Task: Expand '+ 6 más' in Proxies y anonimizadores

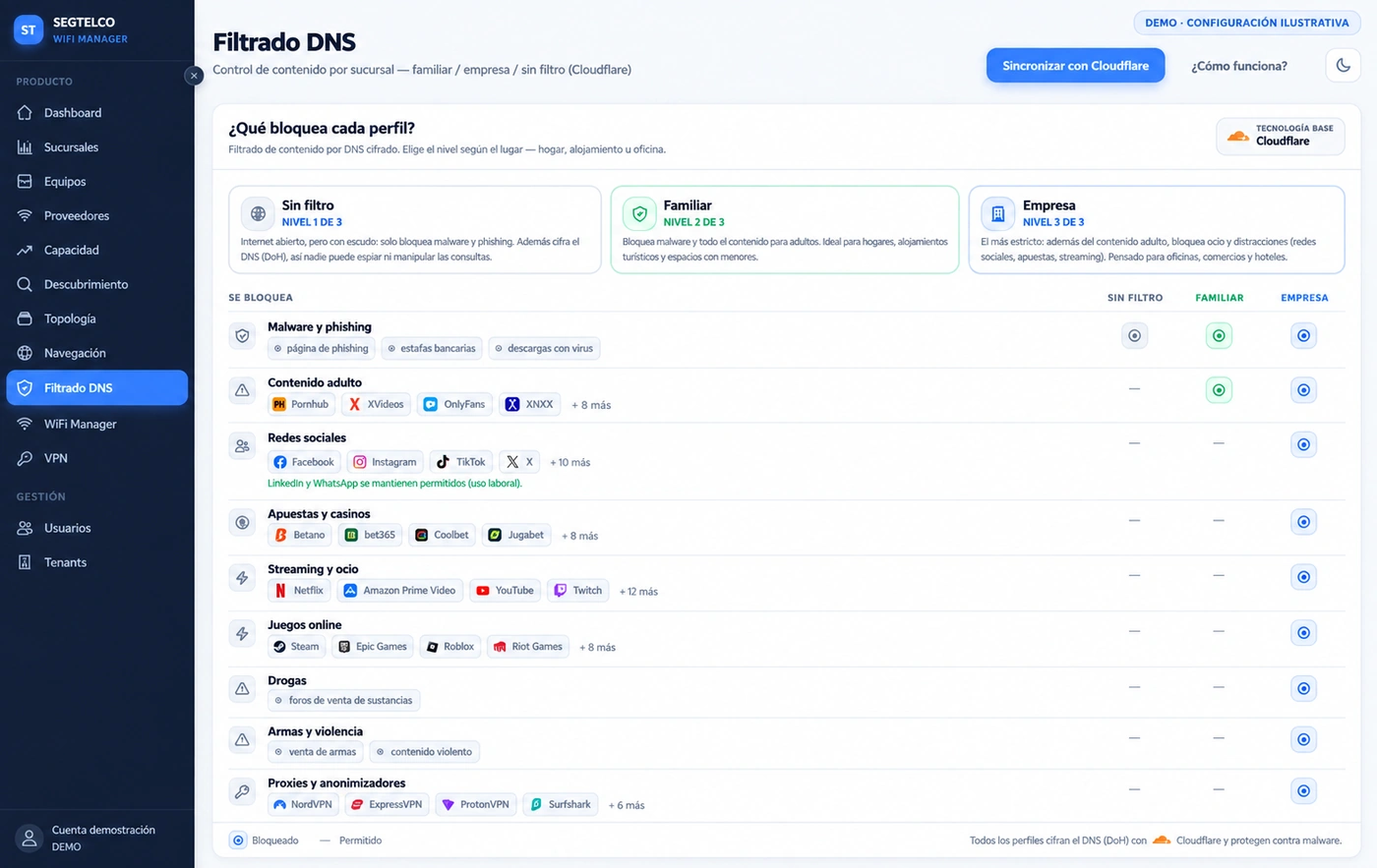Action: (627, 805)
